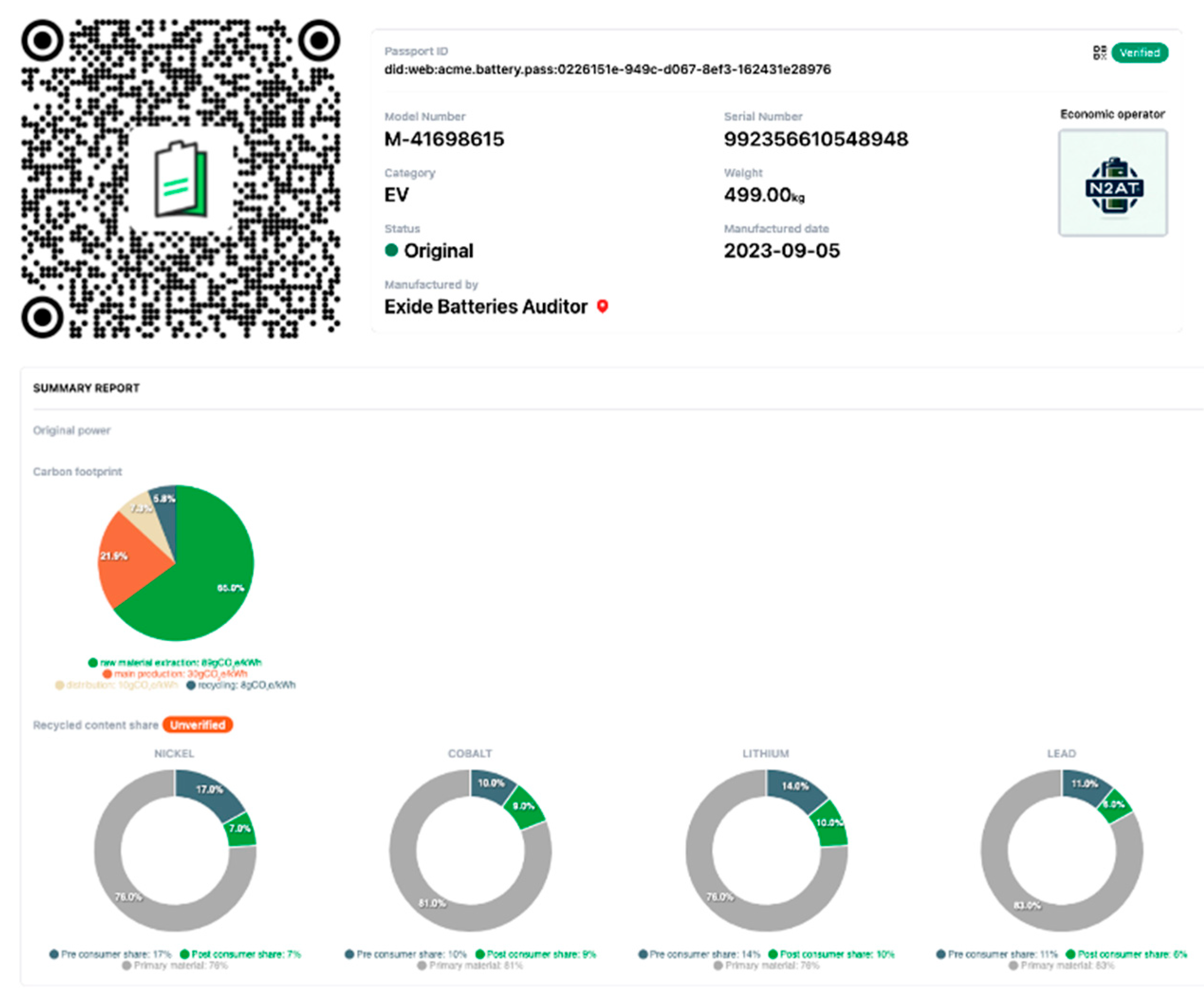1204x988 pixels.
Task: Click the Carbon footprint label
Action: coord(77,472)
